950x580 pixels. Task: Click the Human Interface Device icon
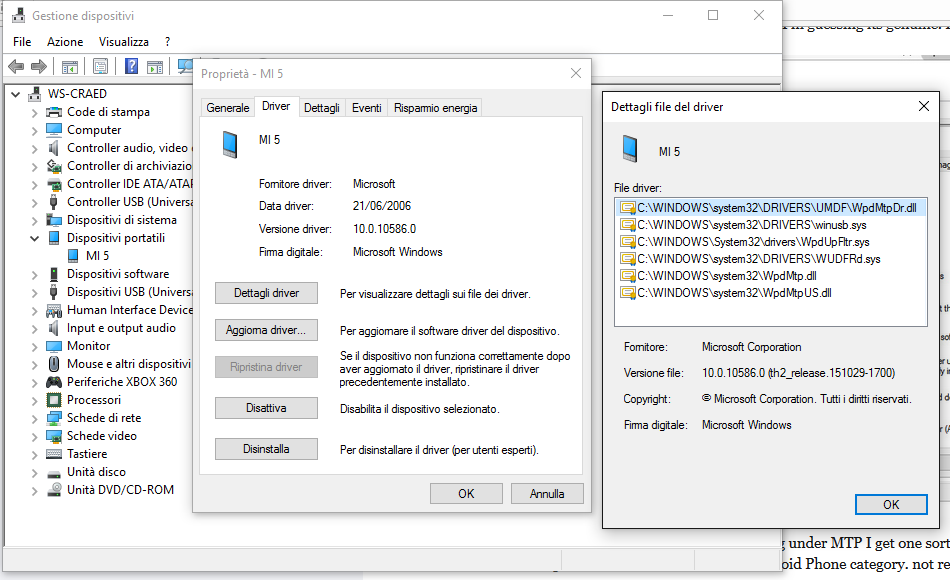coord(54,310)
